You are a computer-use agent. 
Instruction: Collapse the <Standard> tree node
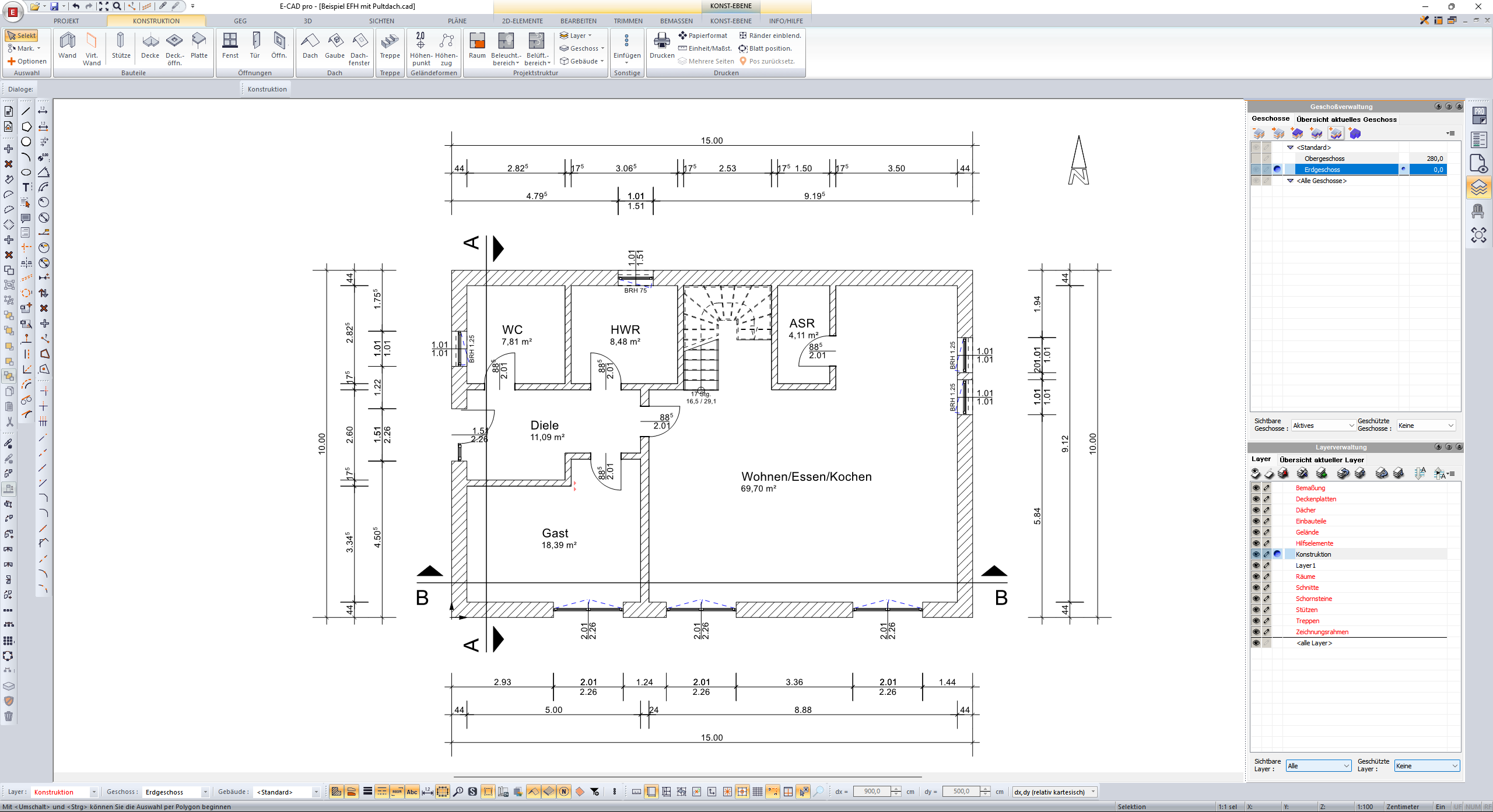pos(1291,147)
